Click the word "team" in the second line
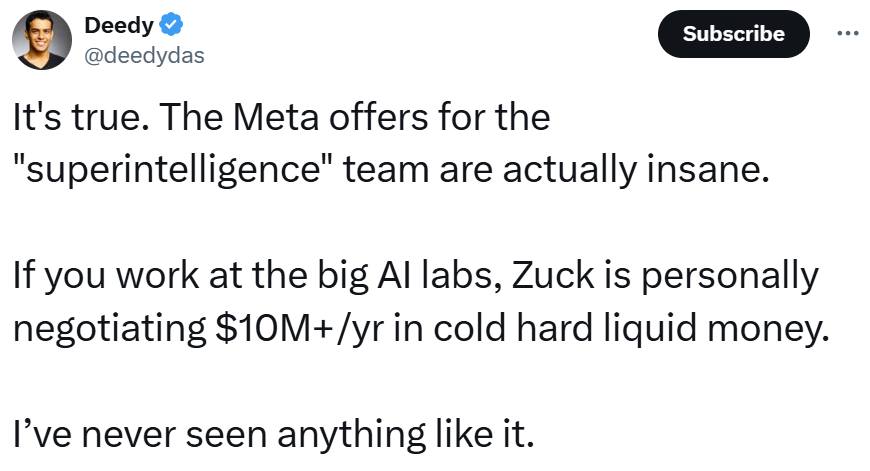 pos(386,170)
